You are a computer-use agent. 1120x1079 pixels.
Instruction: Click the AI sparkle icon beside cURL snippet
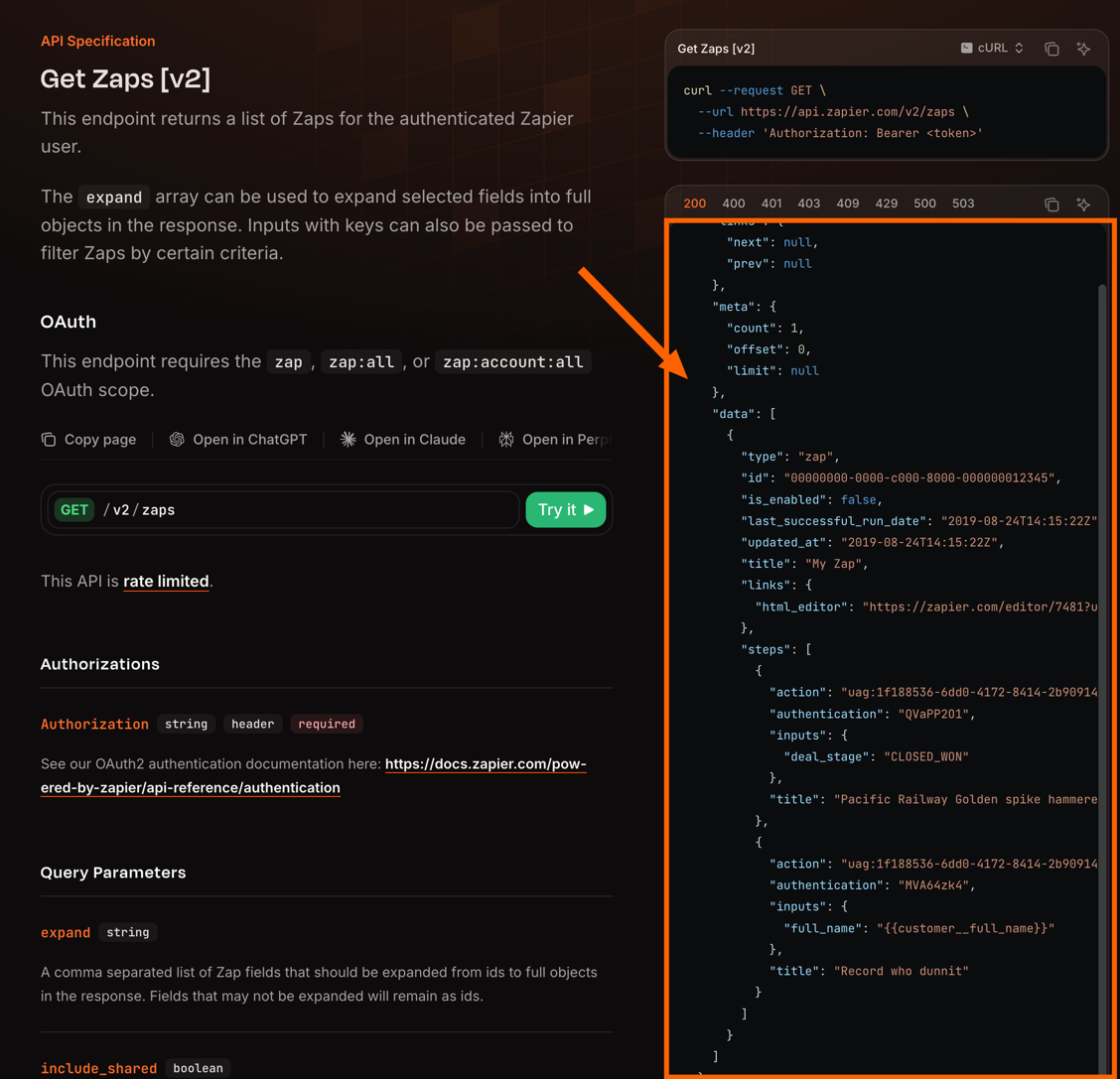coord(1083,49)
